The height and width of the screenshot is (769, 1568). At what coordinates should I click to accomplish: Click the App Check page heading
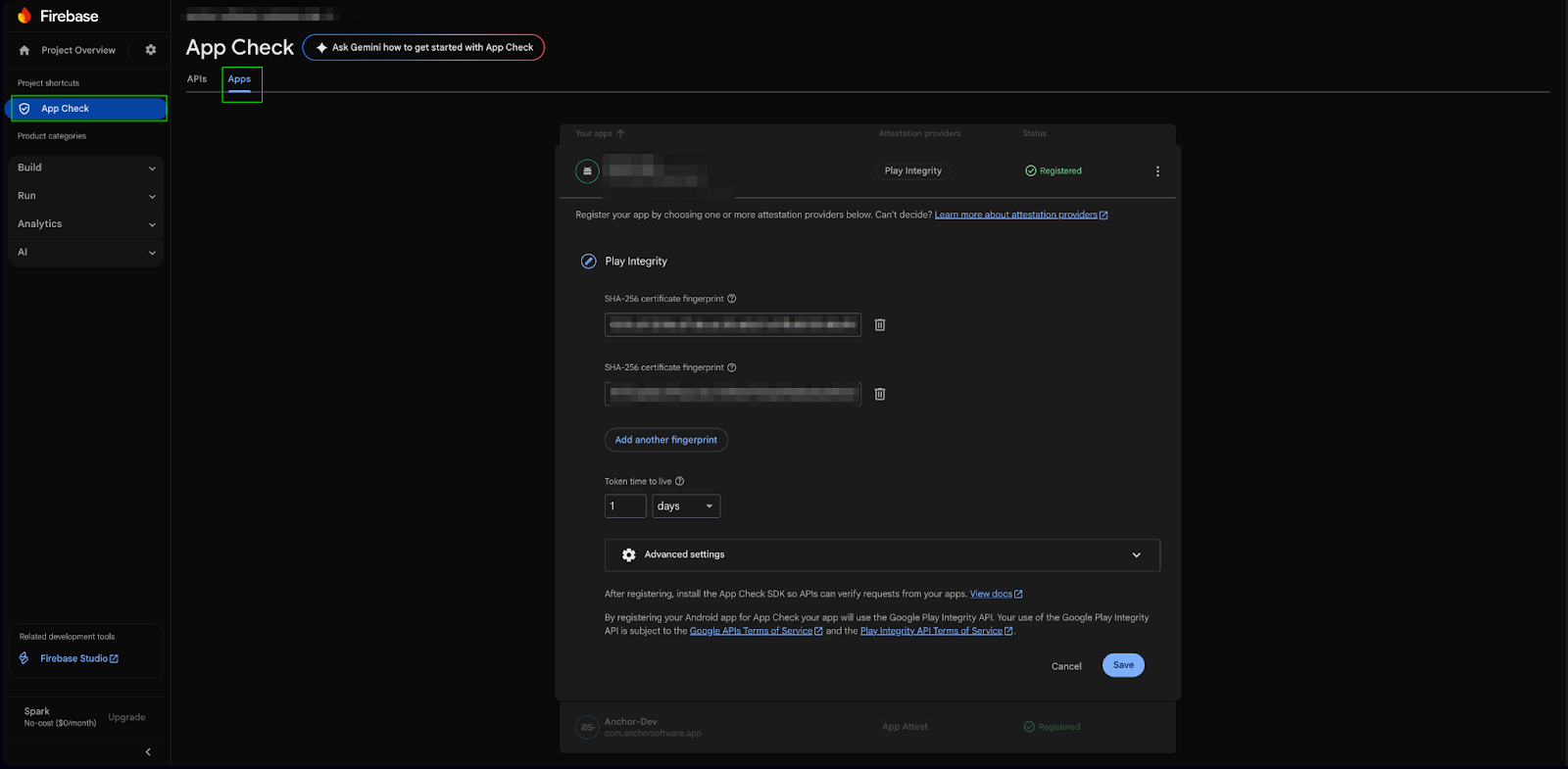coord(240,47)
